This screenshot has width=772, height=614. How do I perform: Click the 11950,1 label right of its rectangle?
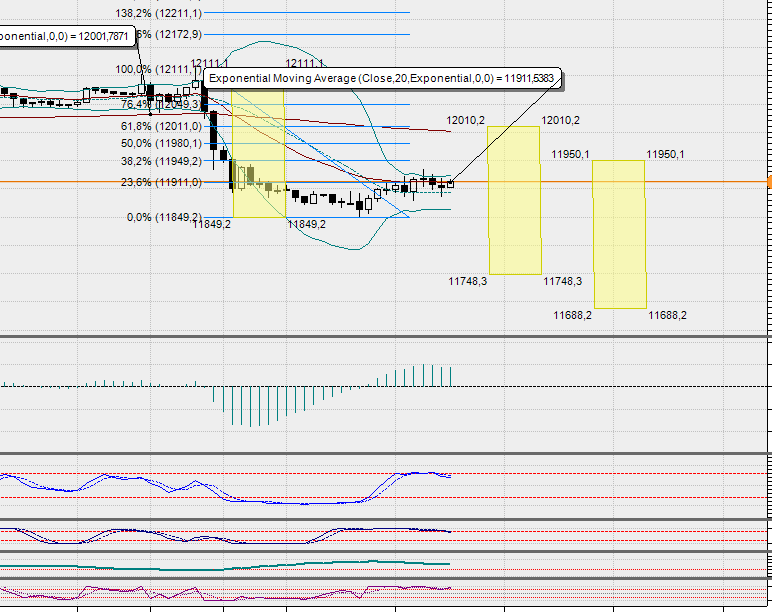pos(665,155)
